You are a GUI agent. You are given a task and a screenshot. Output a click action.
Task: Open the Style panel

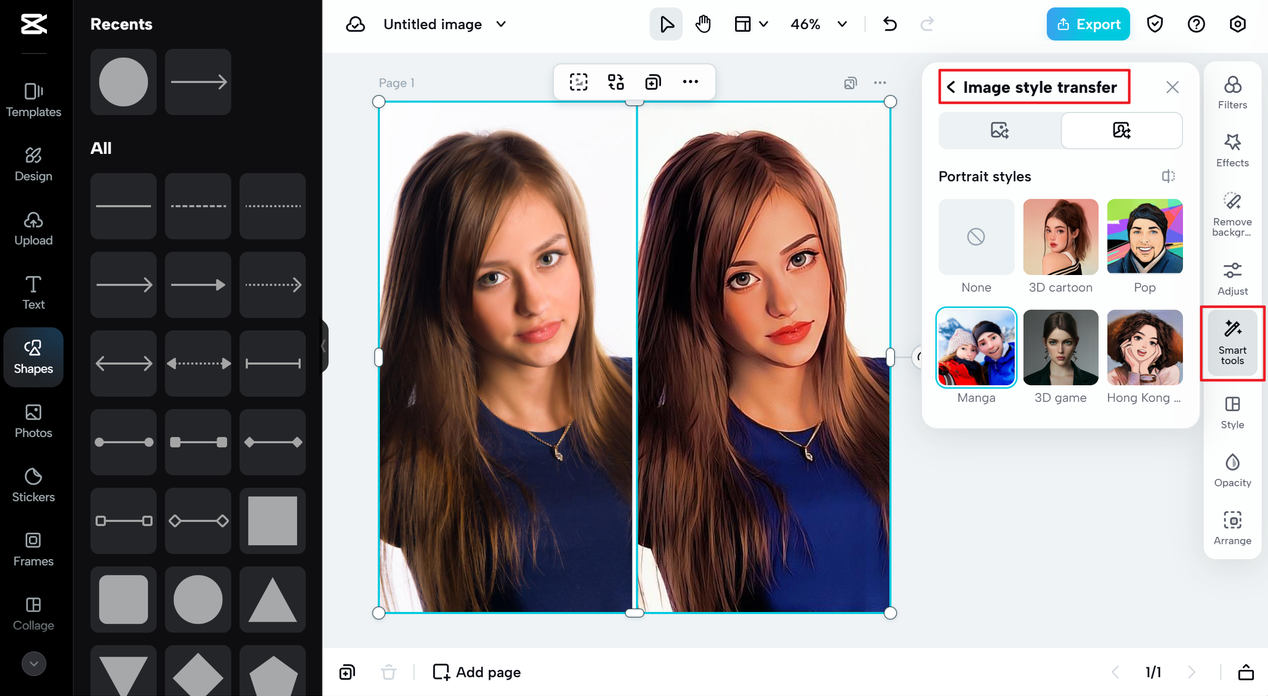click(x=1232, y=412)
